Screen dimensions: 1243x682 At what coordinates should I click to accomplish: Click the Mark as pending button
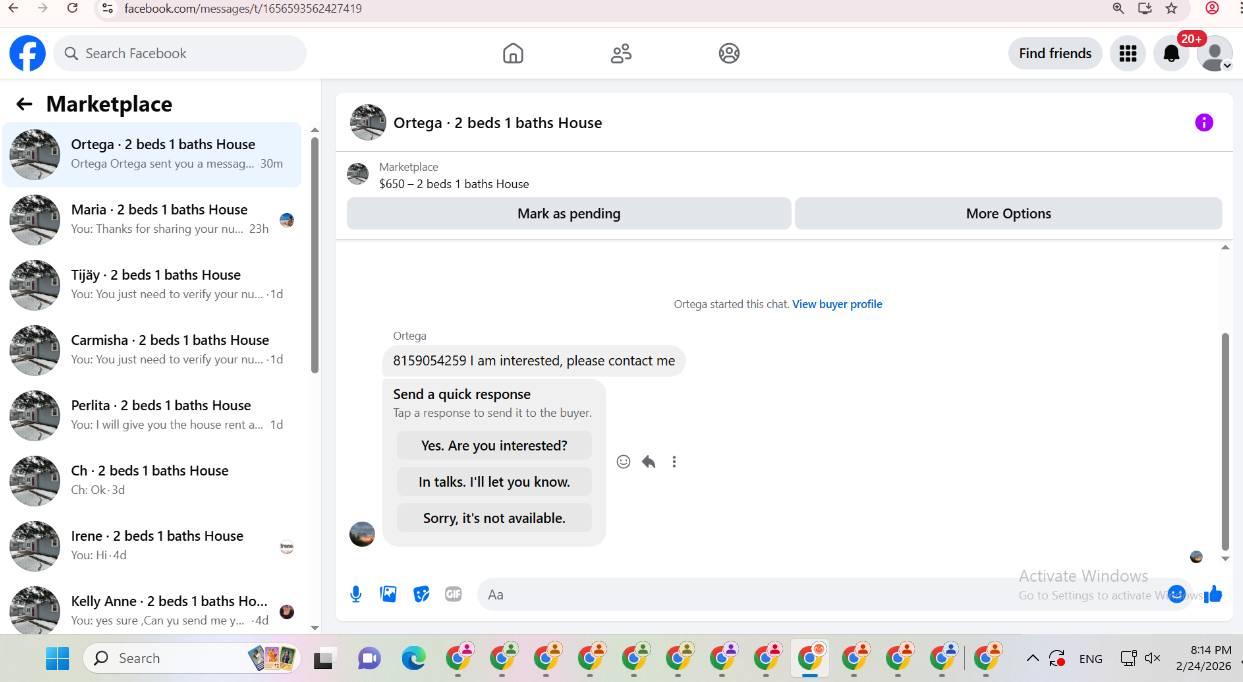click(569, 213)
